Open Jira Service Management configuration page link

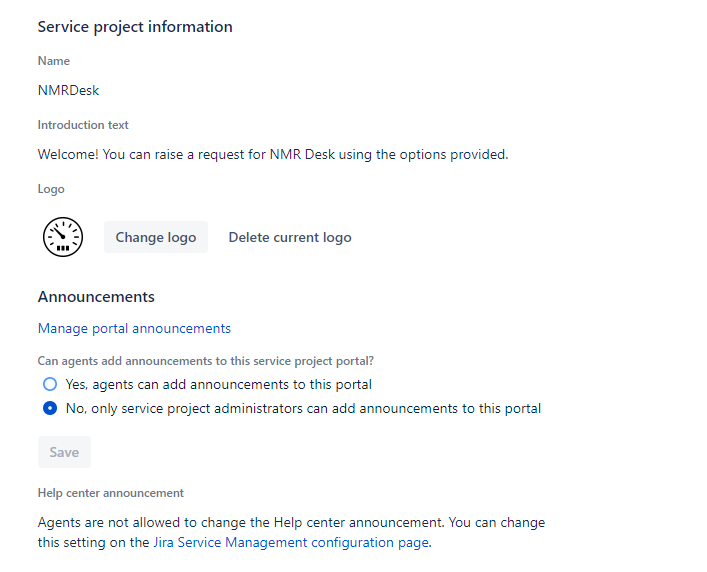(291, 542)
